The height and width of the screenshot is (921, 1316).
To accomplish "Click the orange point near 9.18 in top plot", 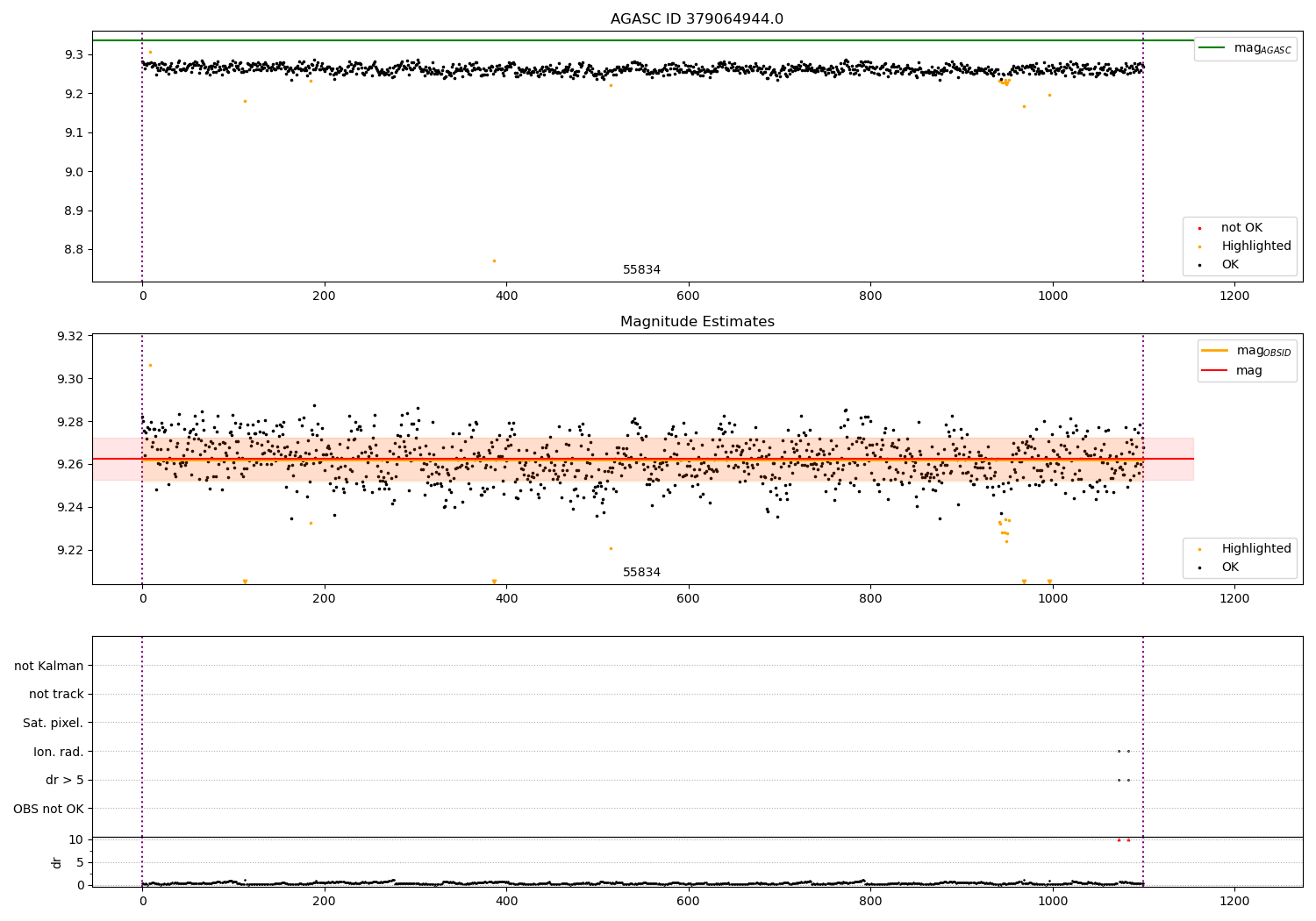I will coord(245,101).
